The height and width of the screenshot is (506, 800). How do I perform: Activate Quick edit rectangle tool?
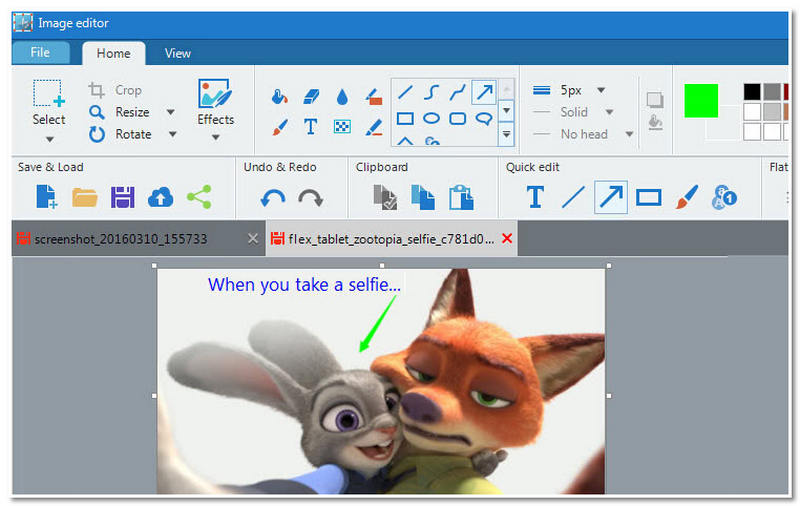(x=649, y=197)
